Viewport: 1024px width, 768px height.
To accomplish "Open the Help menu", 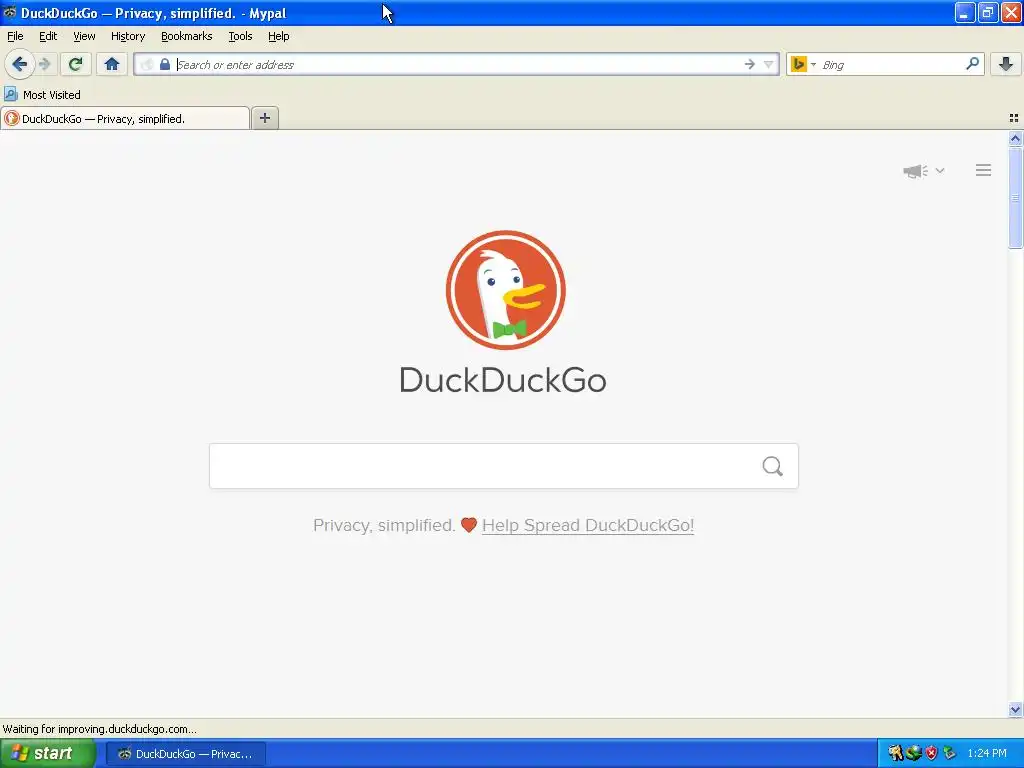I will [x=279, y=36].
